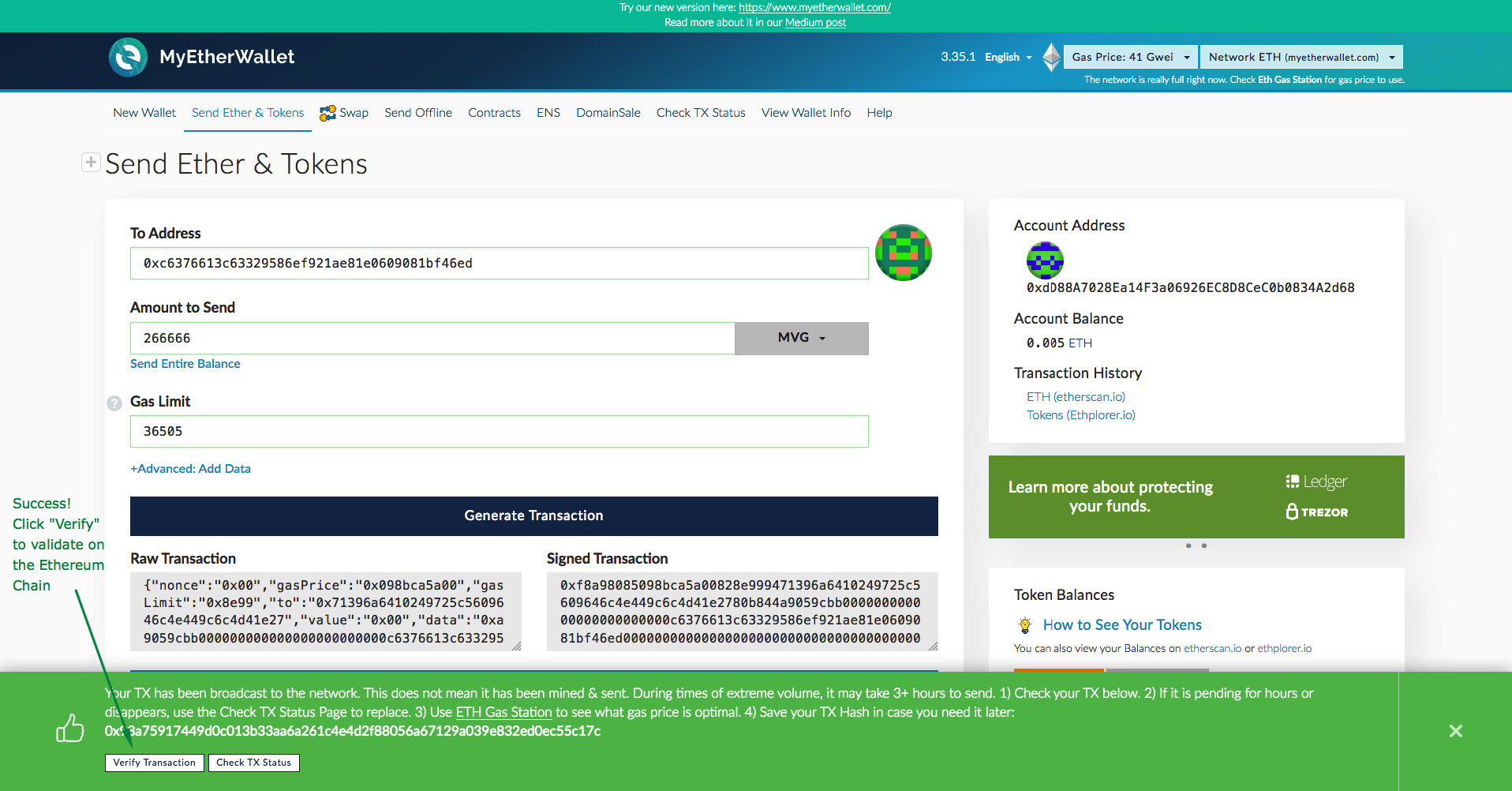Viewport: 1512px width, 791px height.
Task: Click the Ethereum diamond icon in header
Action: 1051,57
